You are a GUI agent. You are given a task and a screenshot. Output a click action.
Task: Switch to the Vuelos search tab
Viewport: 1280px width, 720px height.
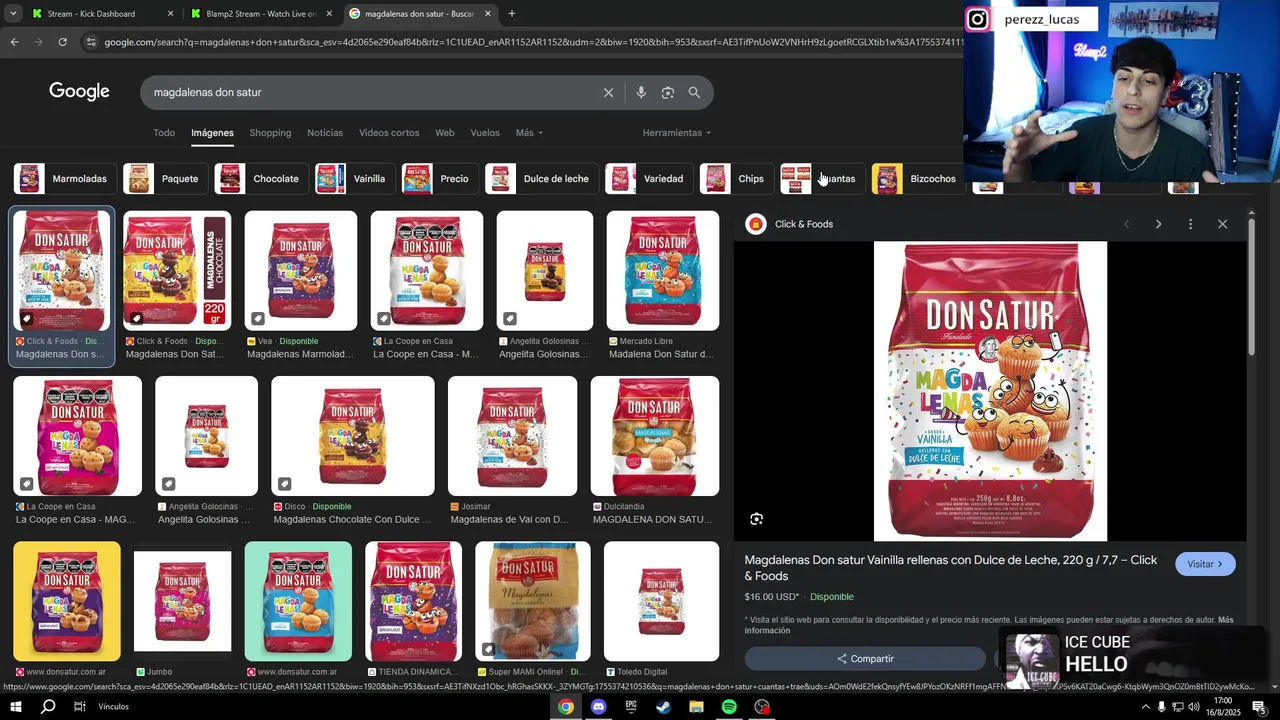coord(485,133)
